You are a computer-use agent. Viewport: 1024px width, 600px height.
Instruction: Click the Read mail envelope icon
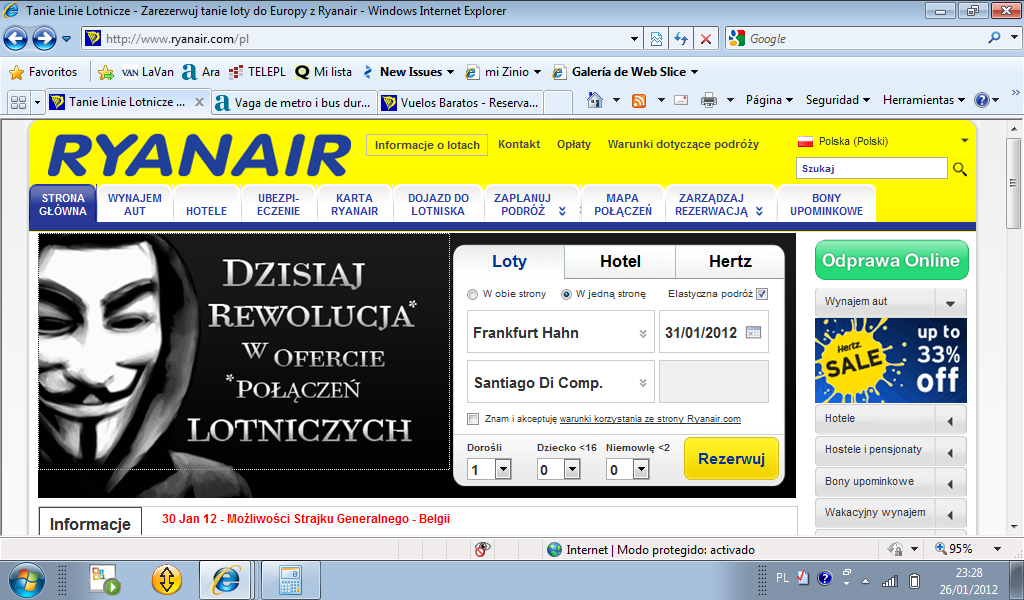pyautogui.click(x=681, y=101)
